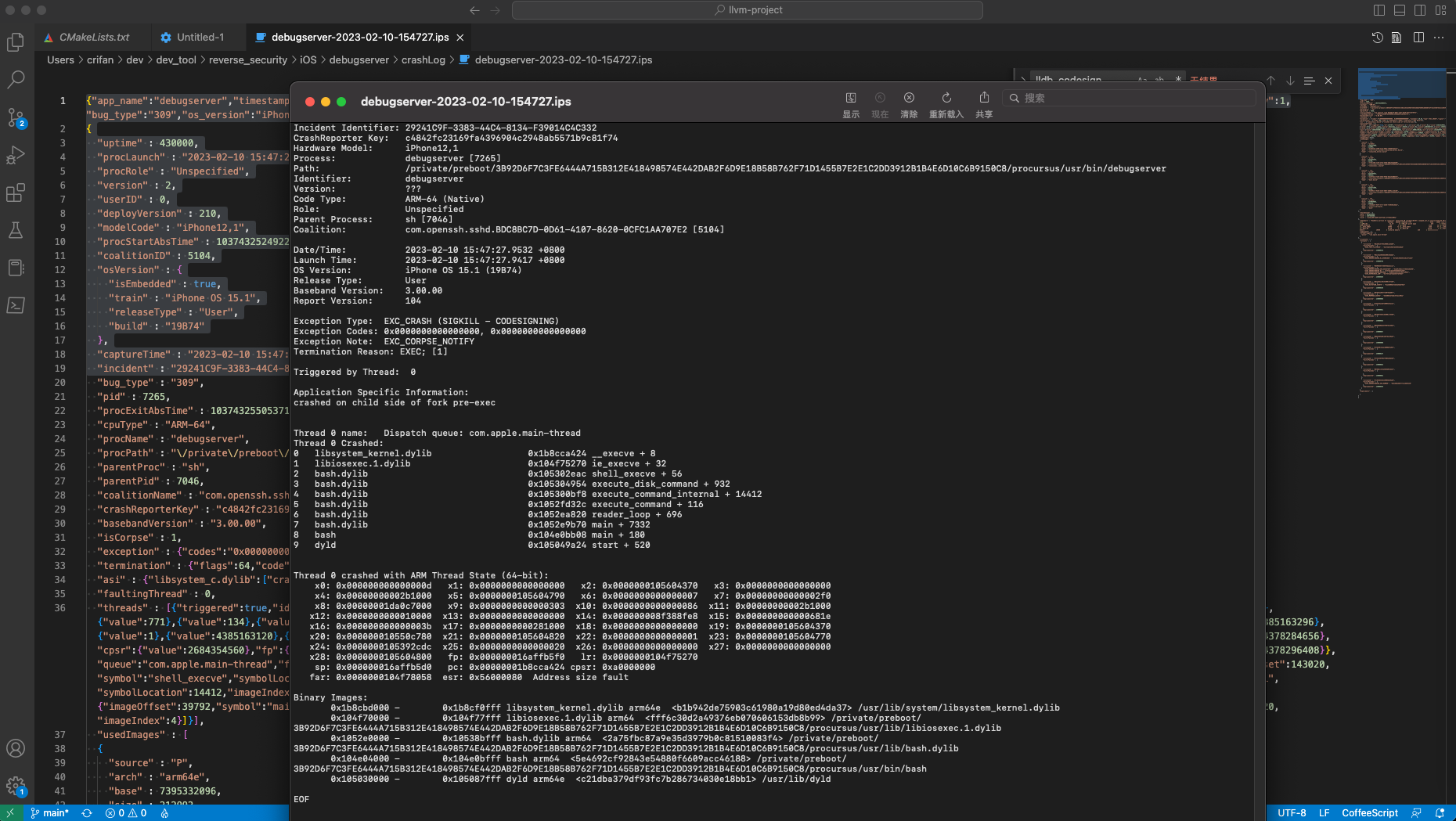Open the iOS breadcrumb dropdown
Image resolution: width=1456 pixels, height=821 pixels.
click(308, 59)
